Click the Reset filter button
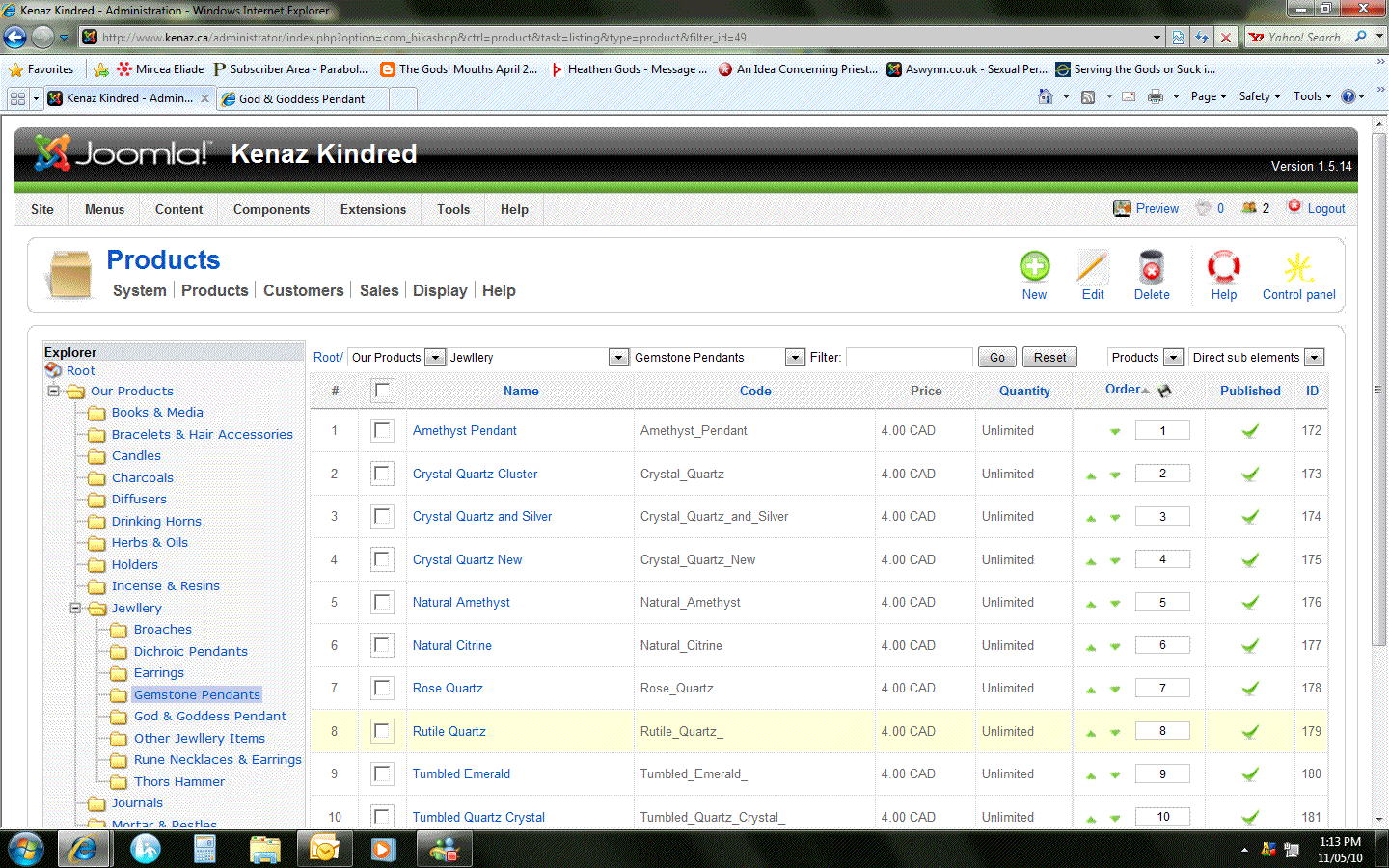This screenshot has height=868, width=1389. coord(1049,357)
